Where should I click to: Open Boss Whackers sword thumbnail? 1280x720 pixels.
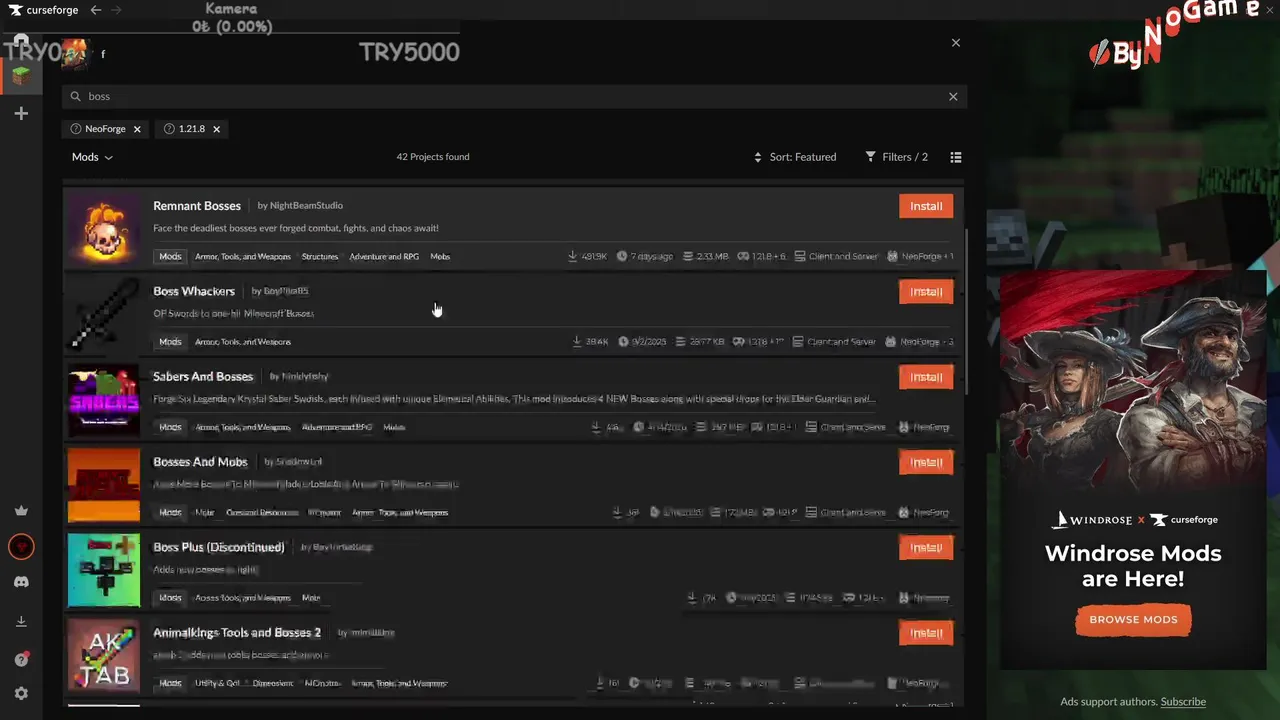point(104,314)
